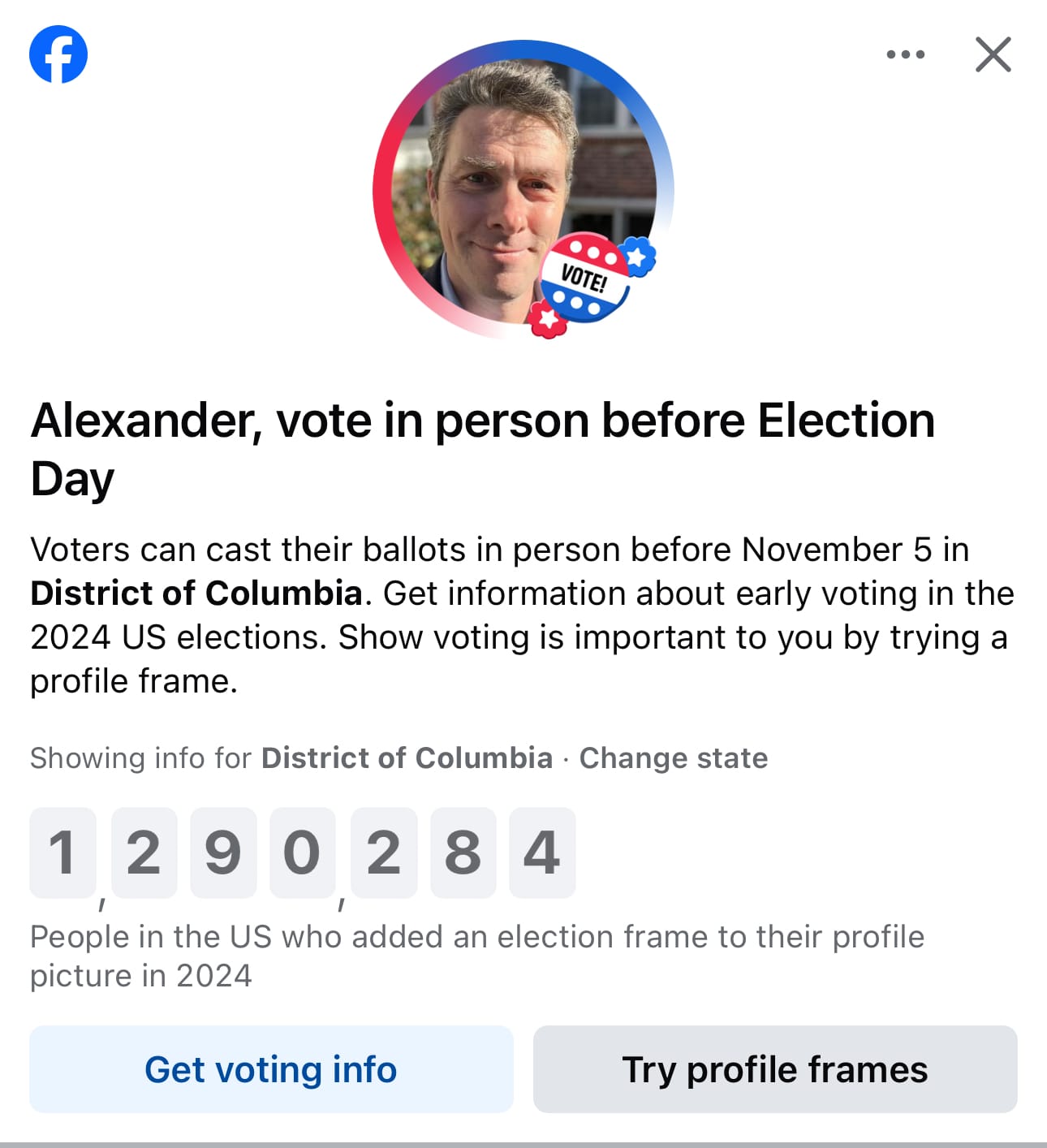
Task: Click the counter tile showing digit 0
Action: pyautogui.click(x=302, y=852)
